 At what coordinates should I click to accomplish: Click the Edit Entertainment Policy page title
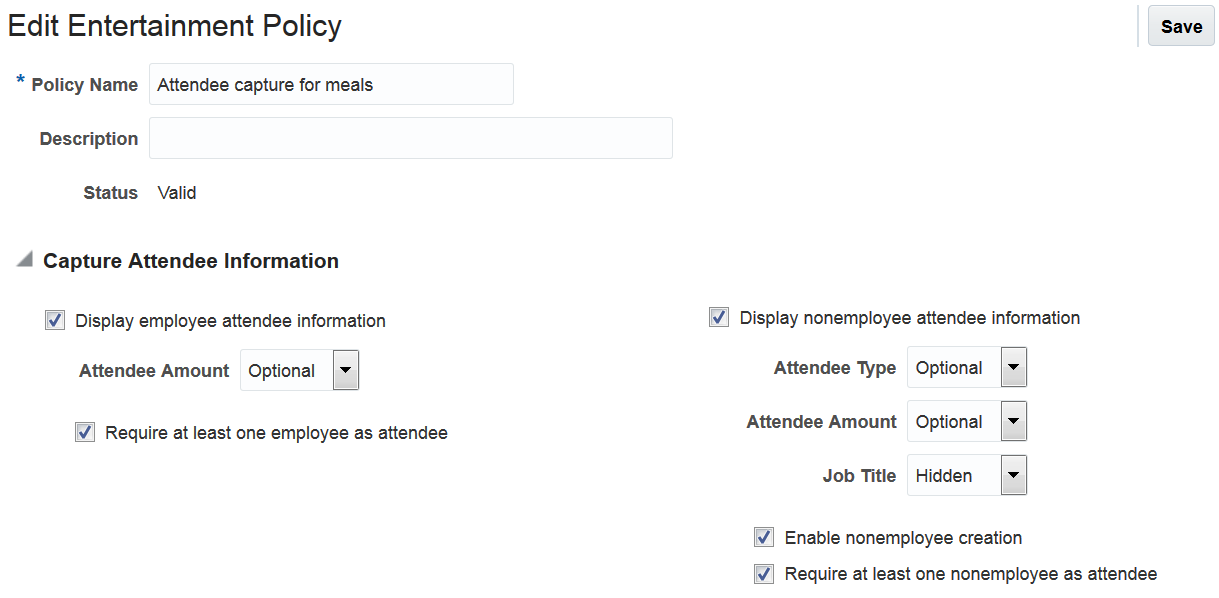175,26
